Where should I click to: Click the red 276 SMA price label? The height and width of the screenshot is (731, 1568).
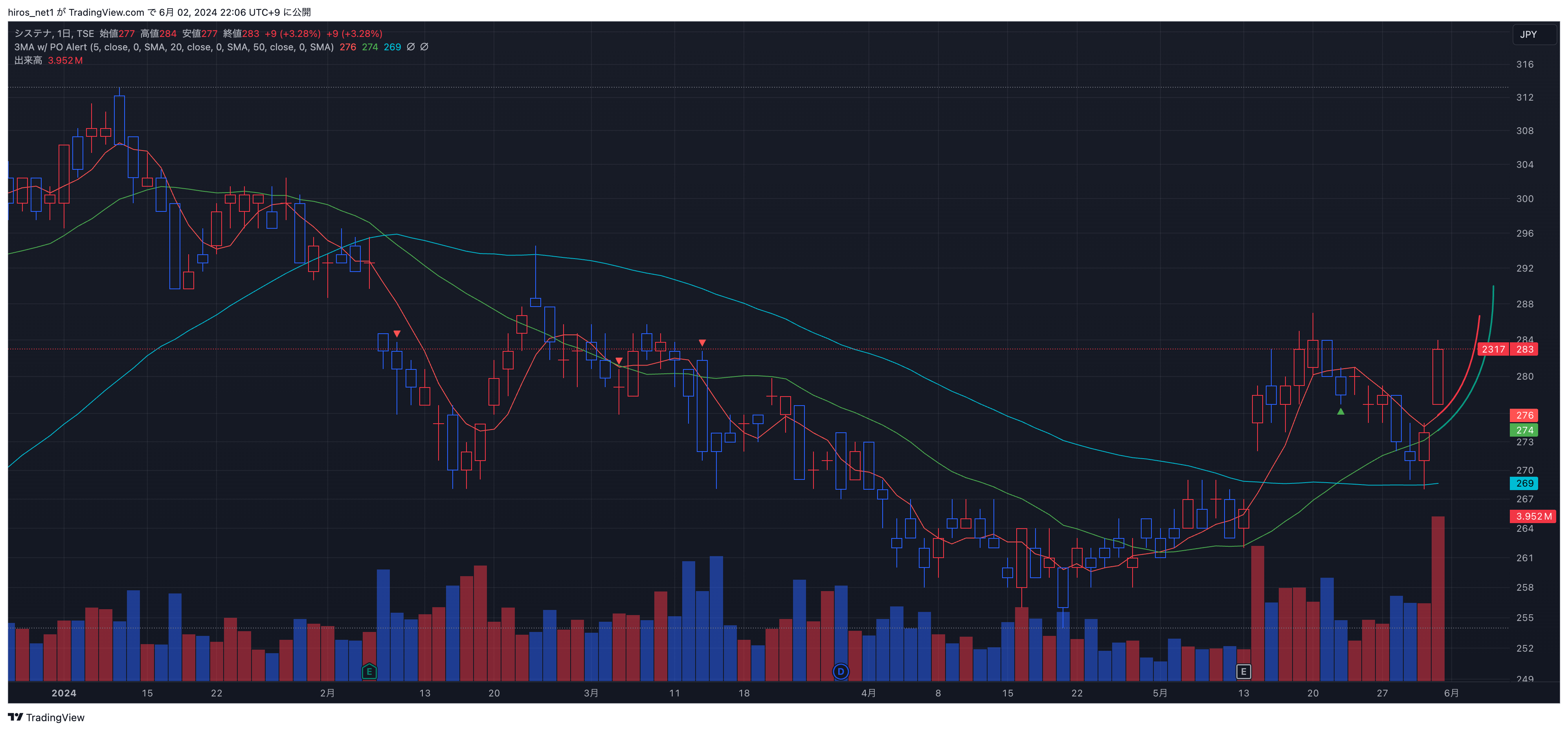(x=1524, y=415)
